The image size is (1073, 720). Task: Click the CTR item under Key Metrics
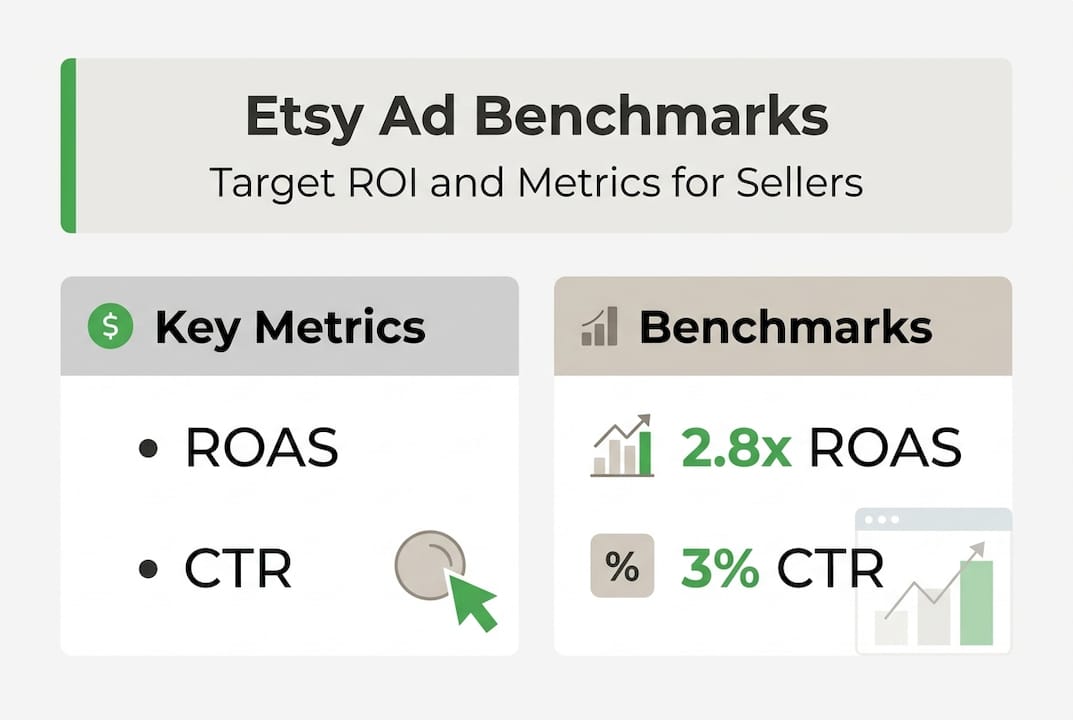(238, 569)
